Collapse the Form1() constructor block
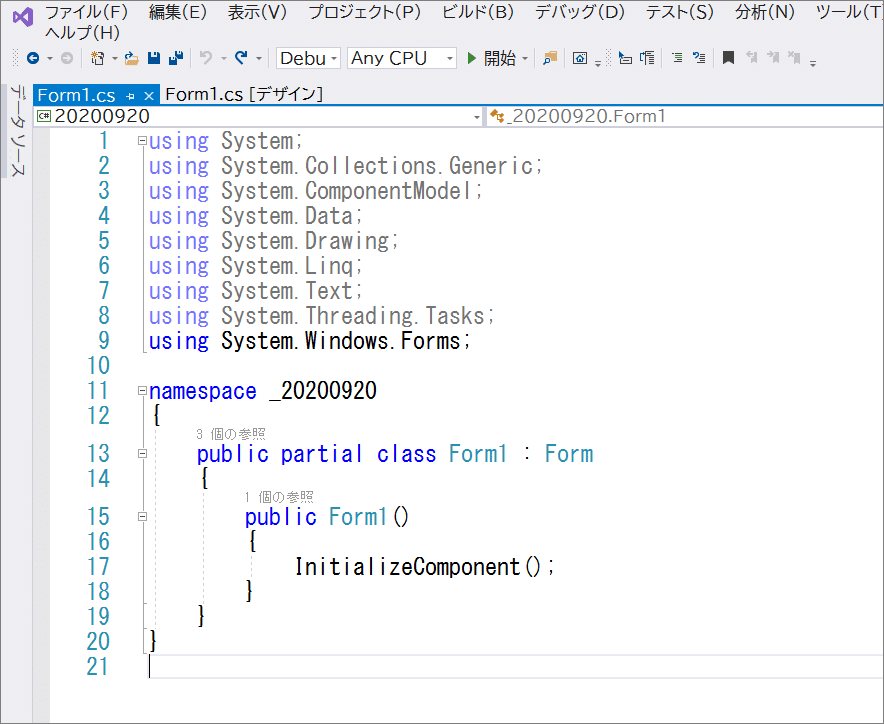Viewport: 884px width, 724px height. 142,516
